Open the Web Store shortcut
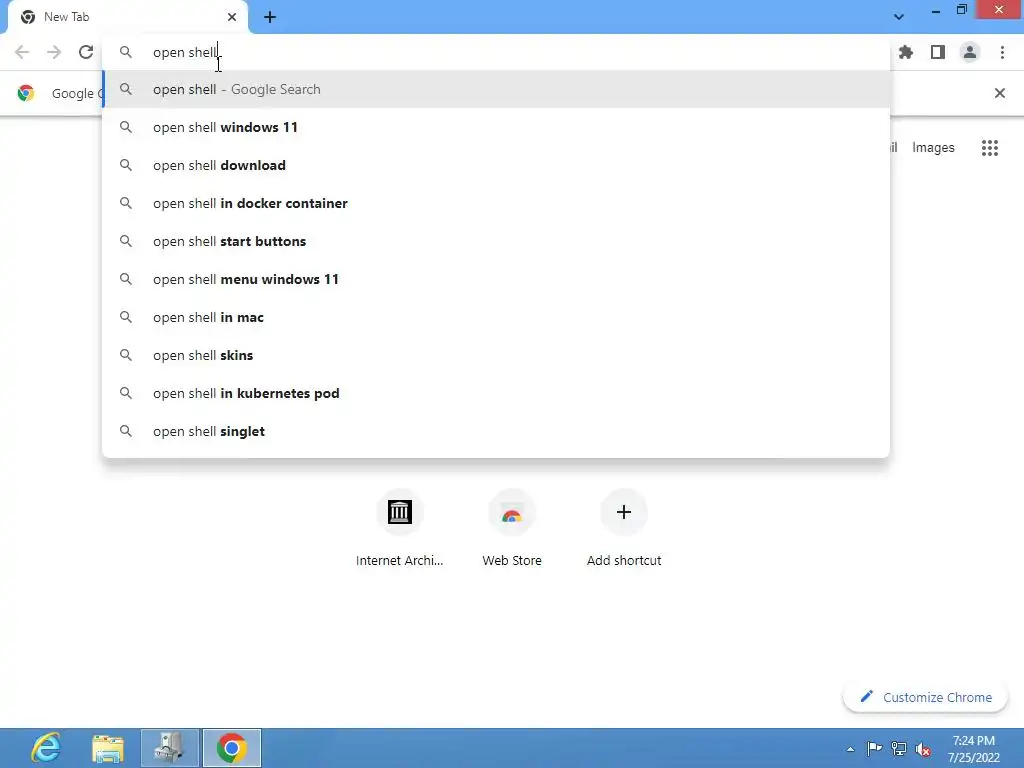The image size is (1024, 768). click(x=512, y=529)
